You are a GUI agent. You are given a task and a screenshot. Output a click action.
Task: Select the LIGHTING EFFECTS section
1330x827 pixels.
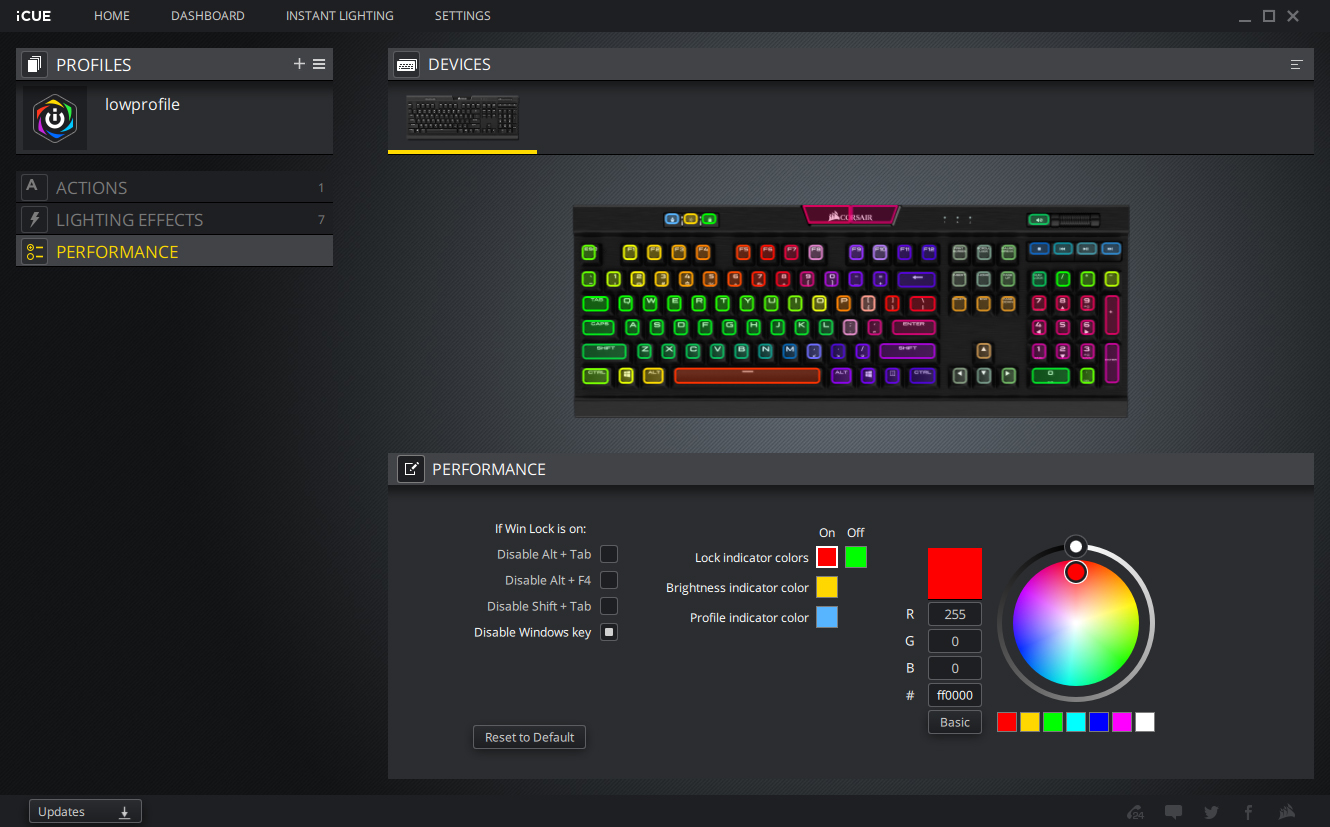pos(175,219)
